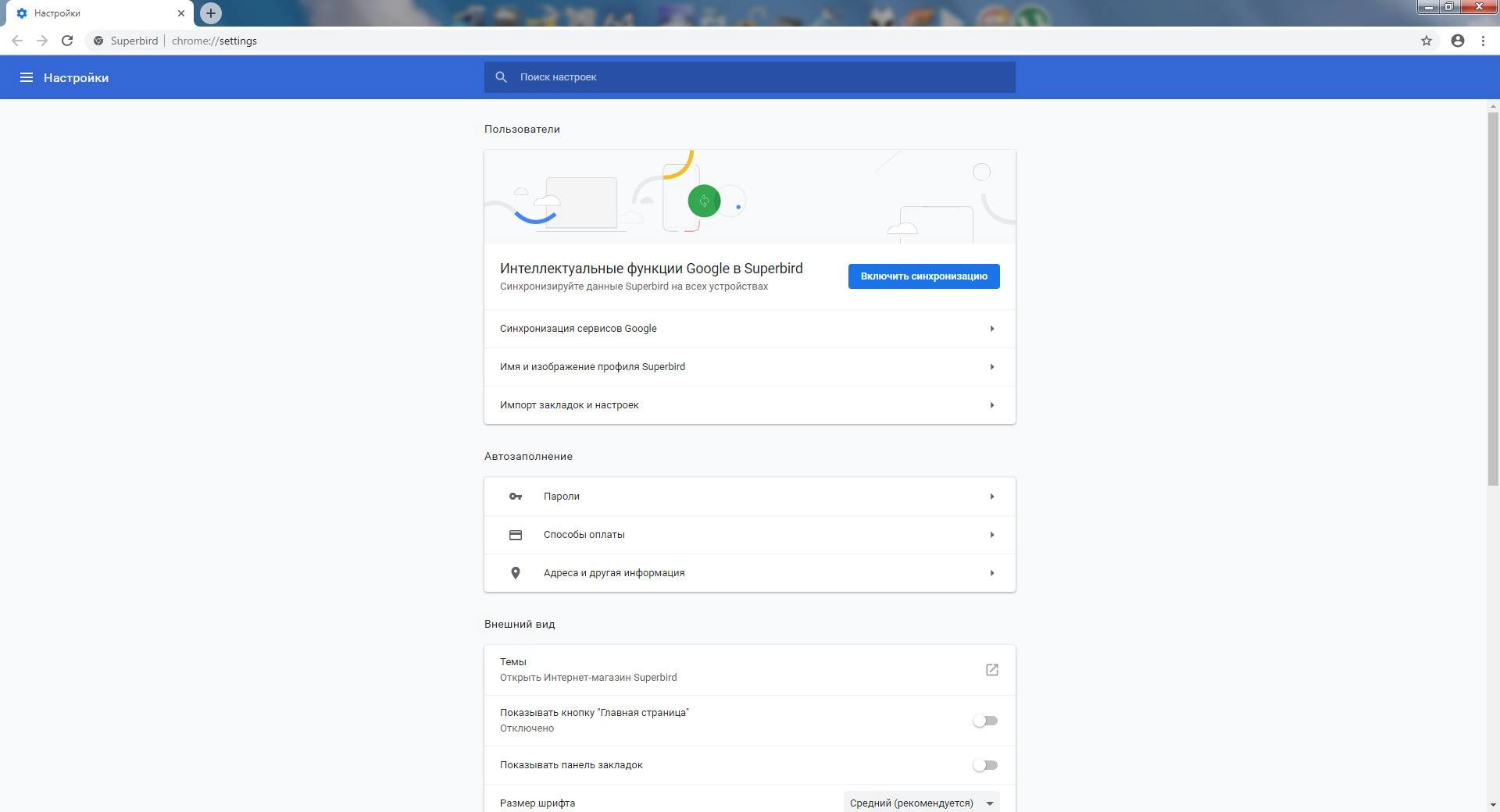Screen dimensions: 1500x812
Task: Expand Импорт закладок и настроек arrow
Action: tap(992, 405)
